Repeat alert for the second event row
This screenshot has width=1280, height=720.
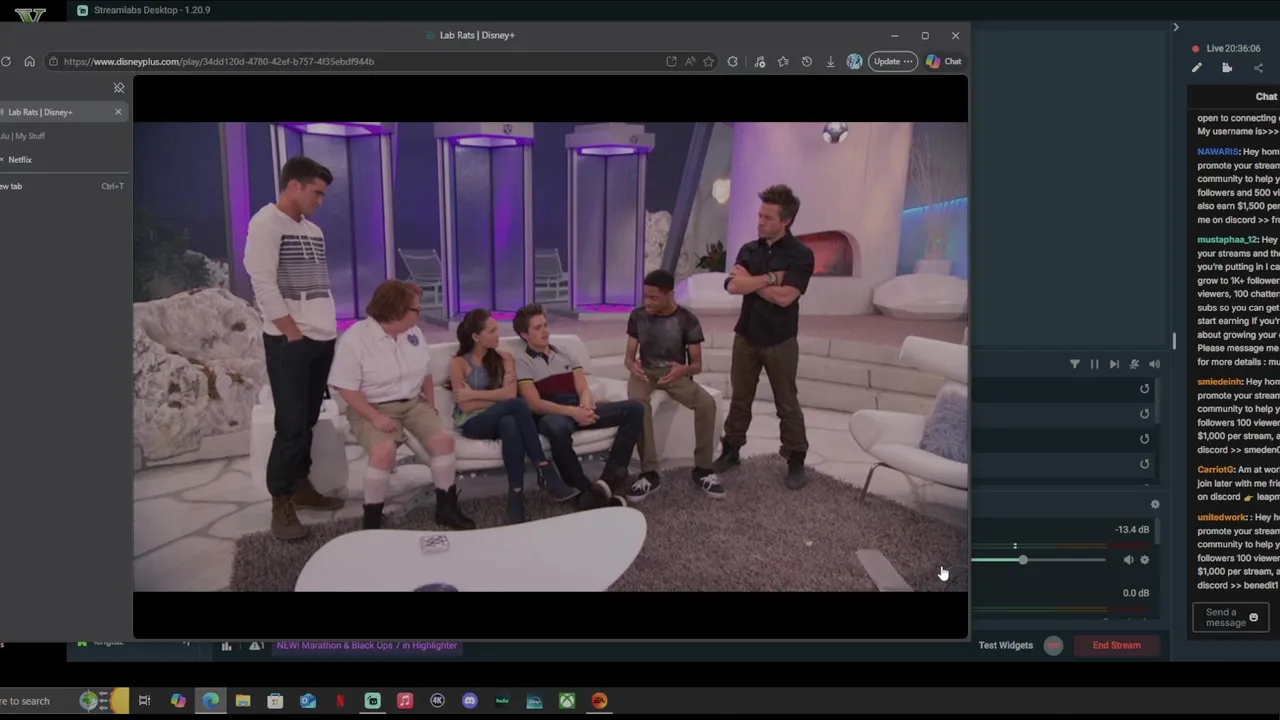click(1145, 414)
